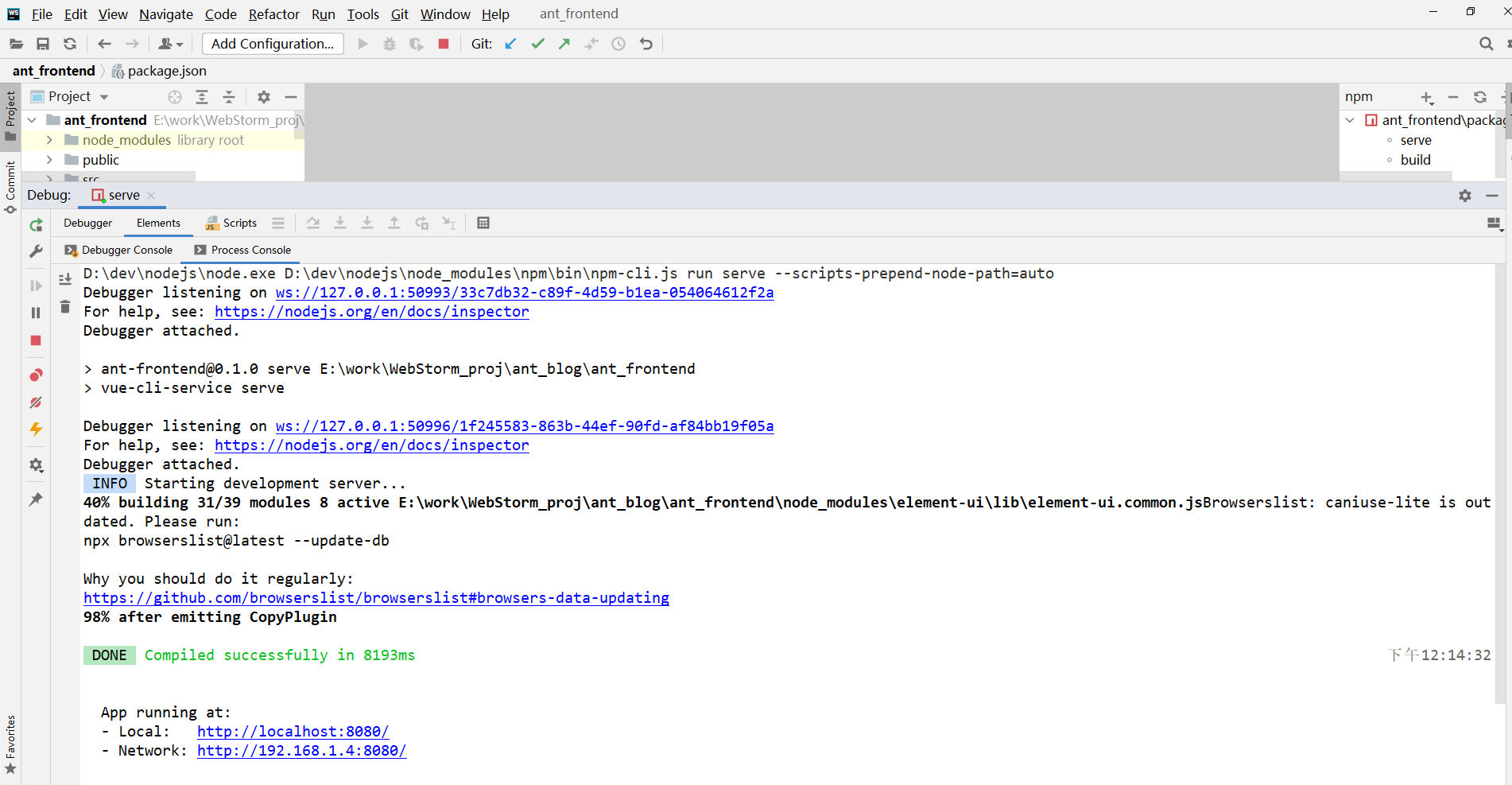1512x785 pixels.
Task: Click the Open folder toolbar icon
Action: click(x=16, y=44)
